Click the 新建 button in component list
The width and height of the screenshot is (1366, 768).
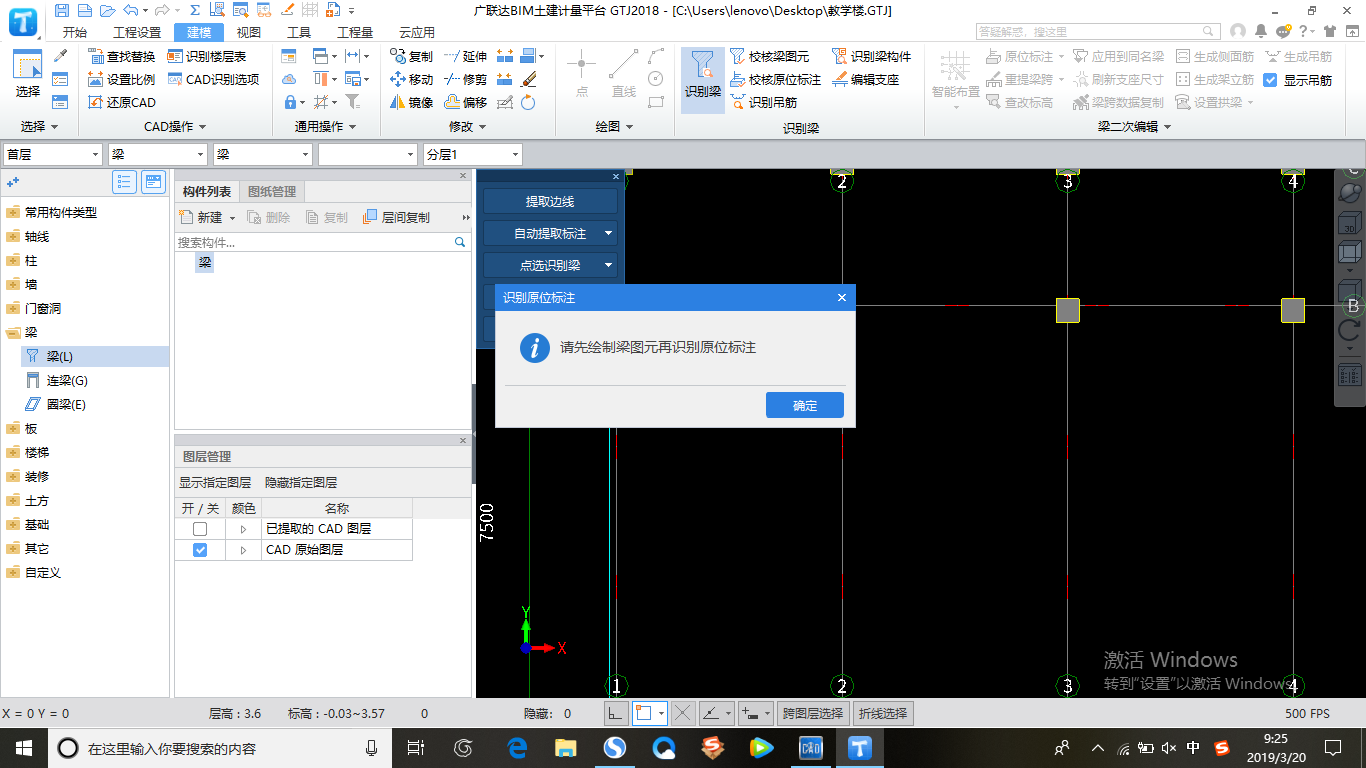[x=207, y=217]
